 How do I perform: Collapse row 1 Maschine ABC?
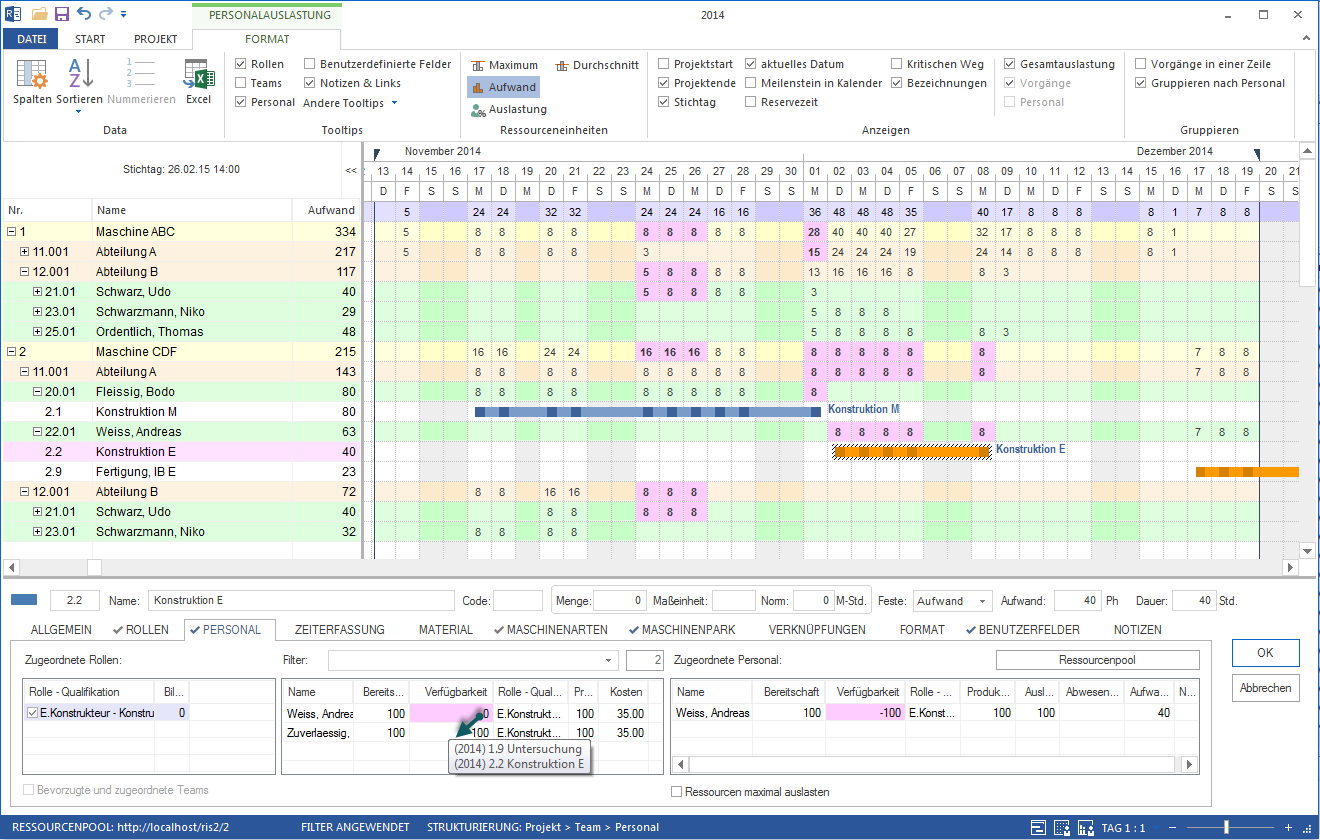pos(11,232)
